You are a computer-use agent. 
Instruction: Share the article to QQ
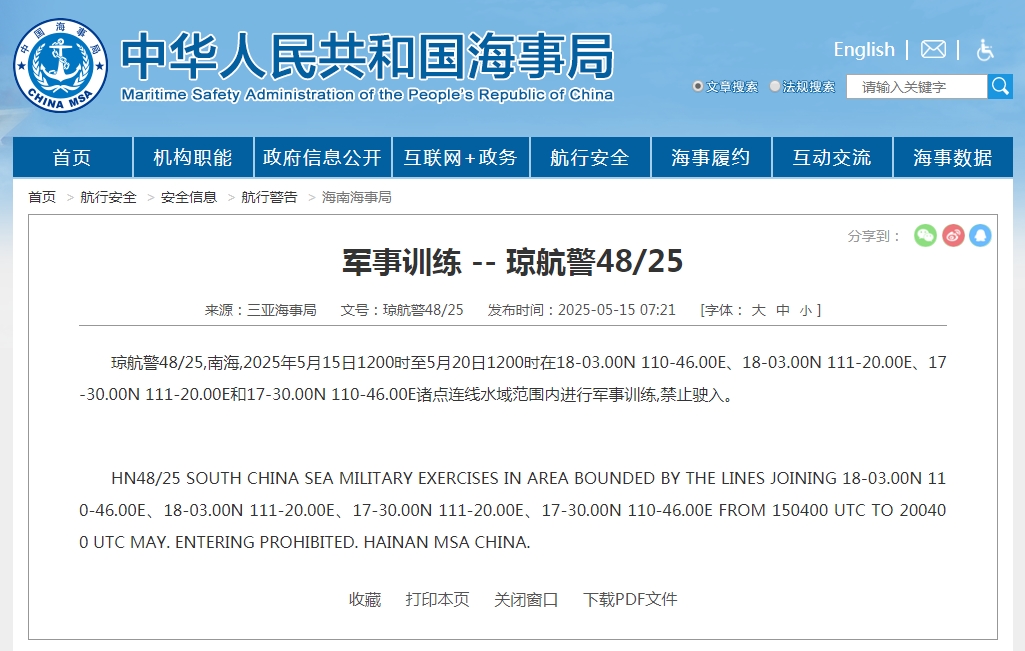point(980,236)
